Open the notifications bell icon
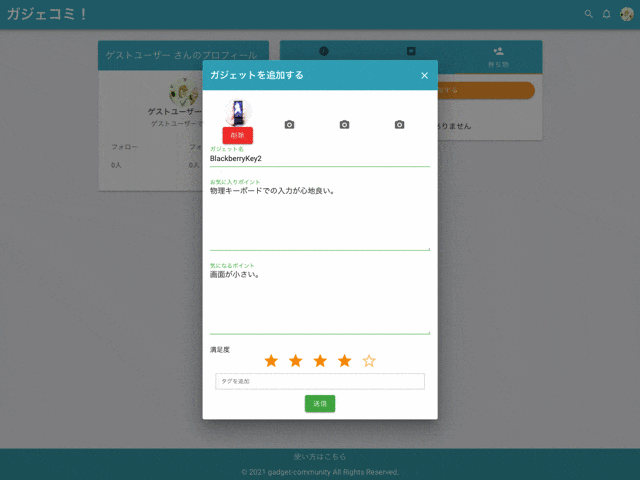Image resolution: width=640 pixels, height=480 pixels. 607,14
